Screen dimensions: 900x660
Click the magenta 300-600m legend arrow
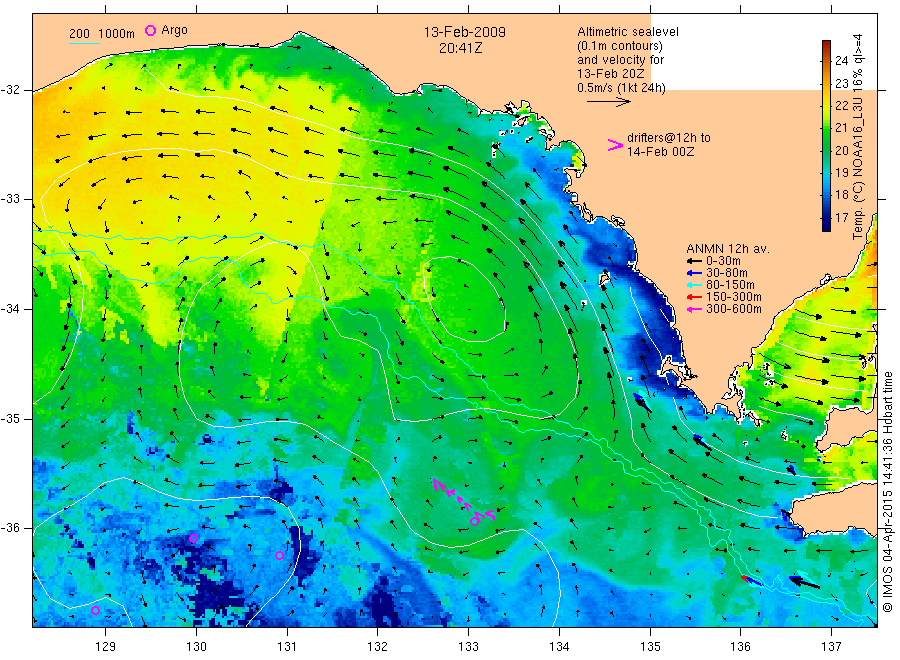point(695,309)
